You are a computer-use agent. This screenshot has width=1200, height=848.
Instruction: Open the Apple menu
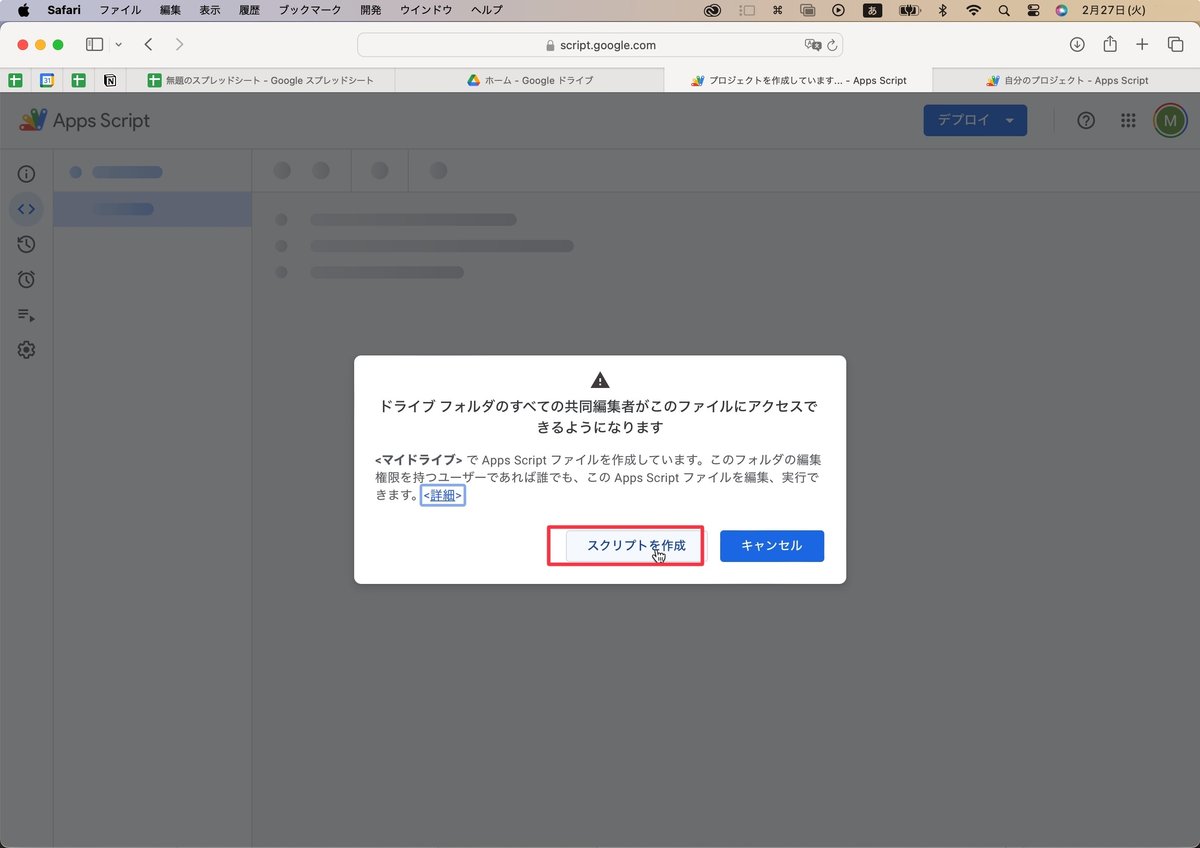click(x=23, y=10)
